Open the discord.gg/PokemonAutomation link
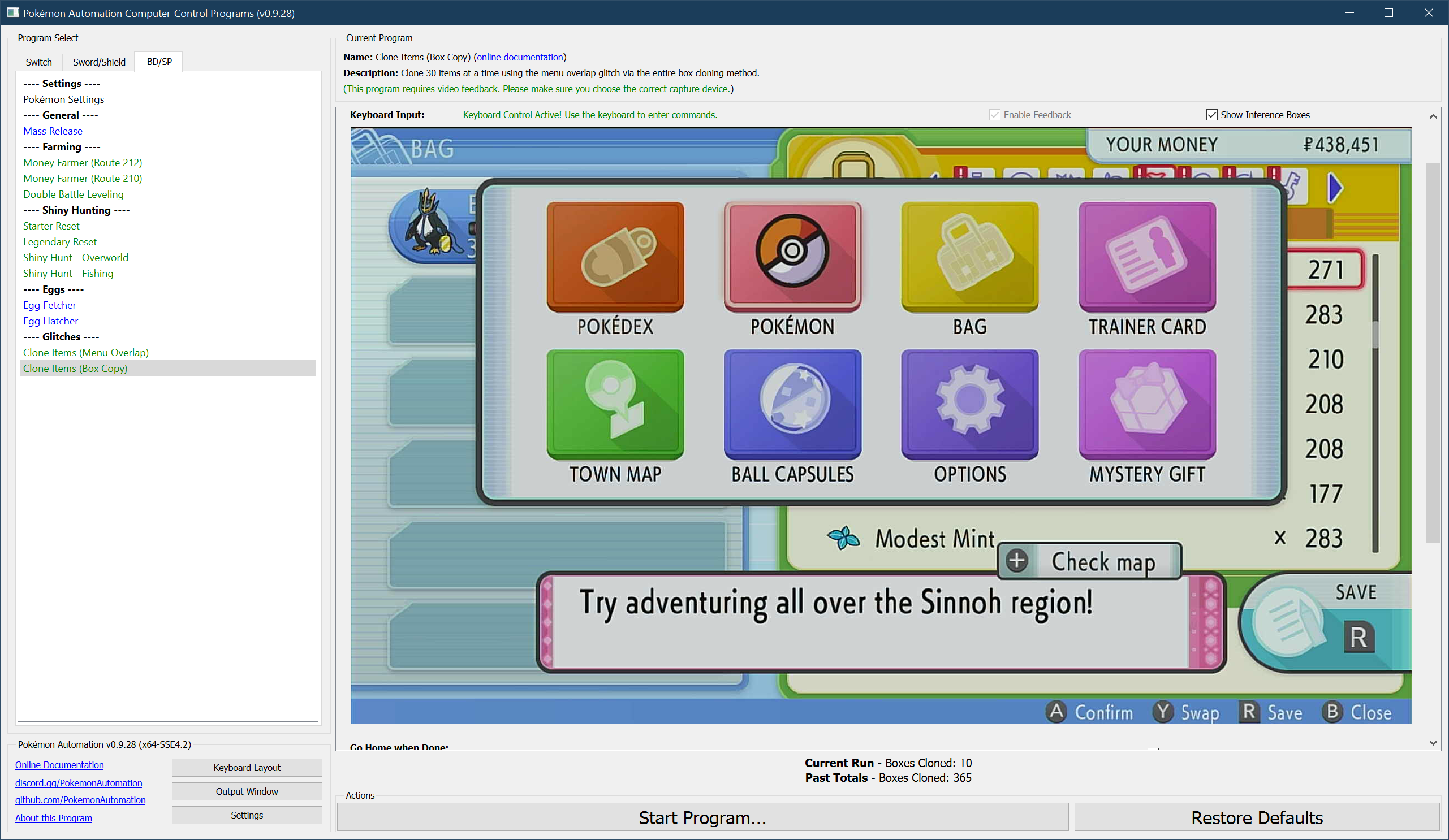Viewport: 1449px width, 840px height. 78,782
